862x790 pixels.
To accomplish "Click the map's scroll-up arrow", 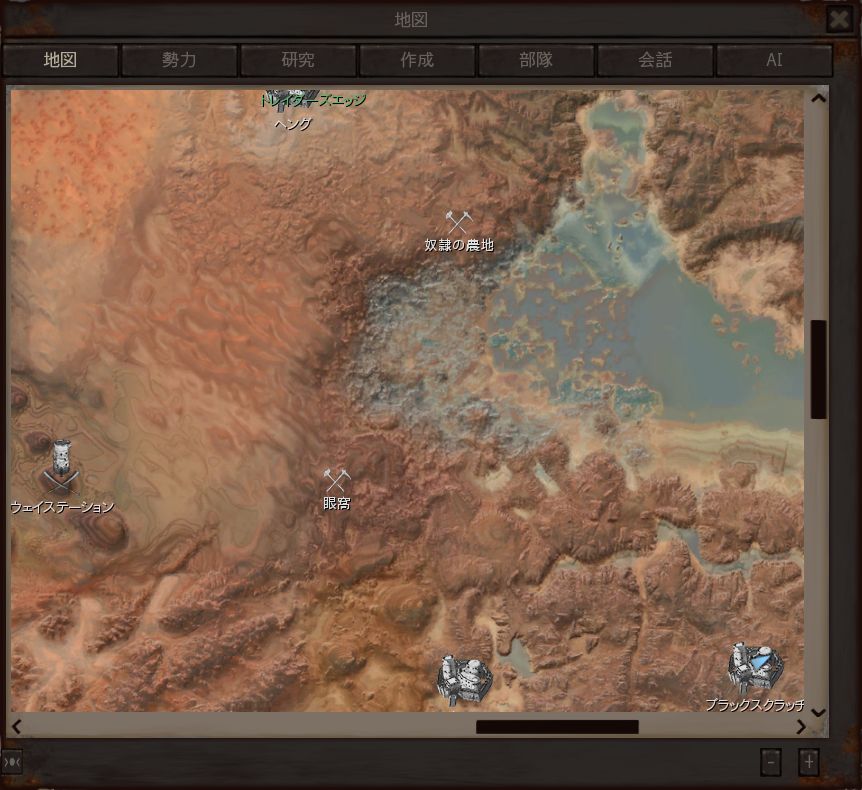I will (818, 98).
